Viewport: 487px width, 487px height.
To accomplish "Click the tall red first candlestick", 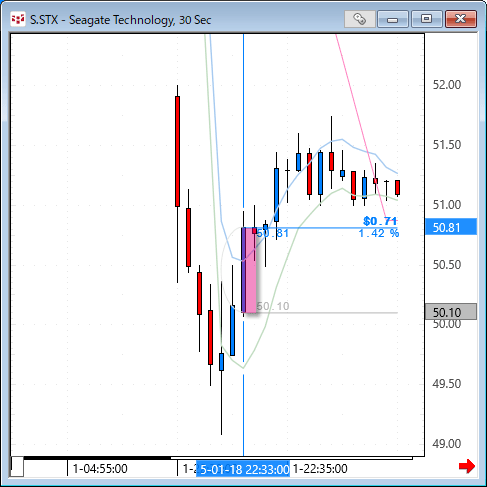I will [177, 152].
